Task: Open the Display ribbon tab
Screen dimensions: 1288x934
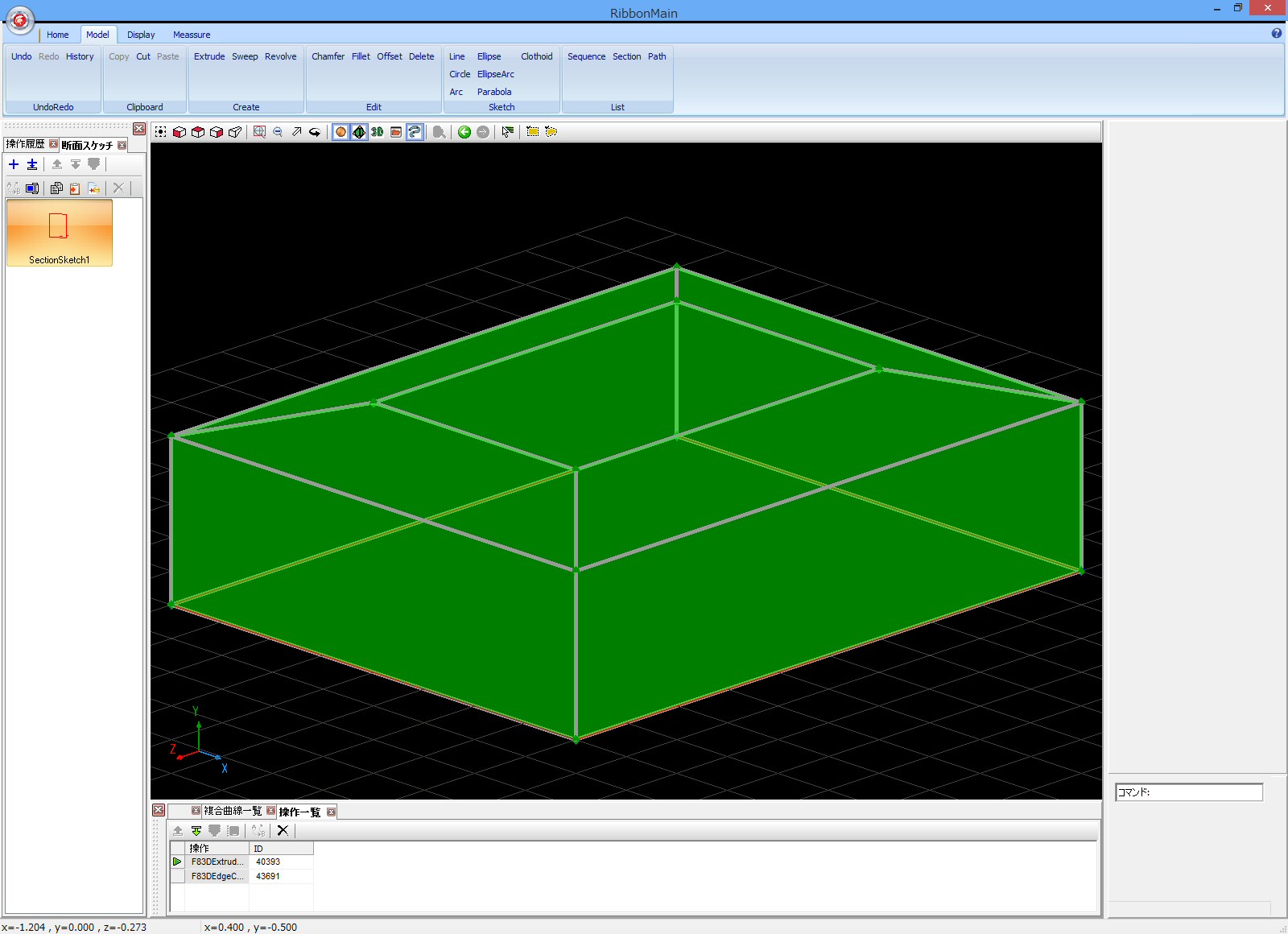Action: click(x=141, y=35)
